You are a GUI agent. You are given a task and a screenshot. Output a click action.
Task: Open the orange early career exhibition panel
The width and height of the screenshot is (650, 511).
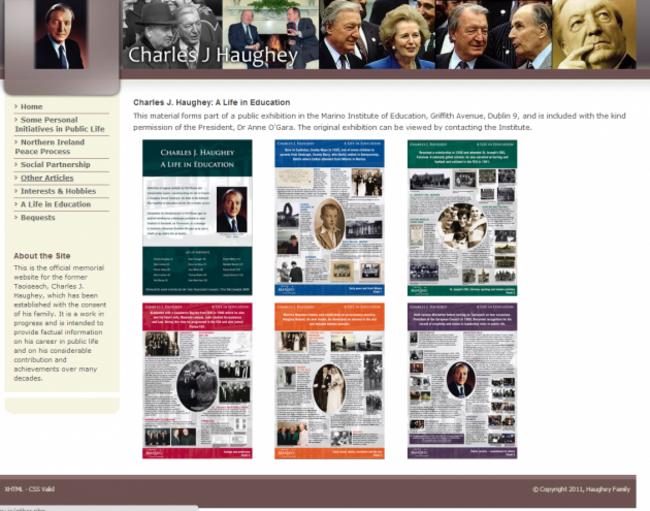(329, 381)
